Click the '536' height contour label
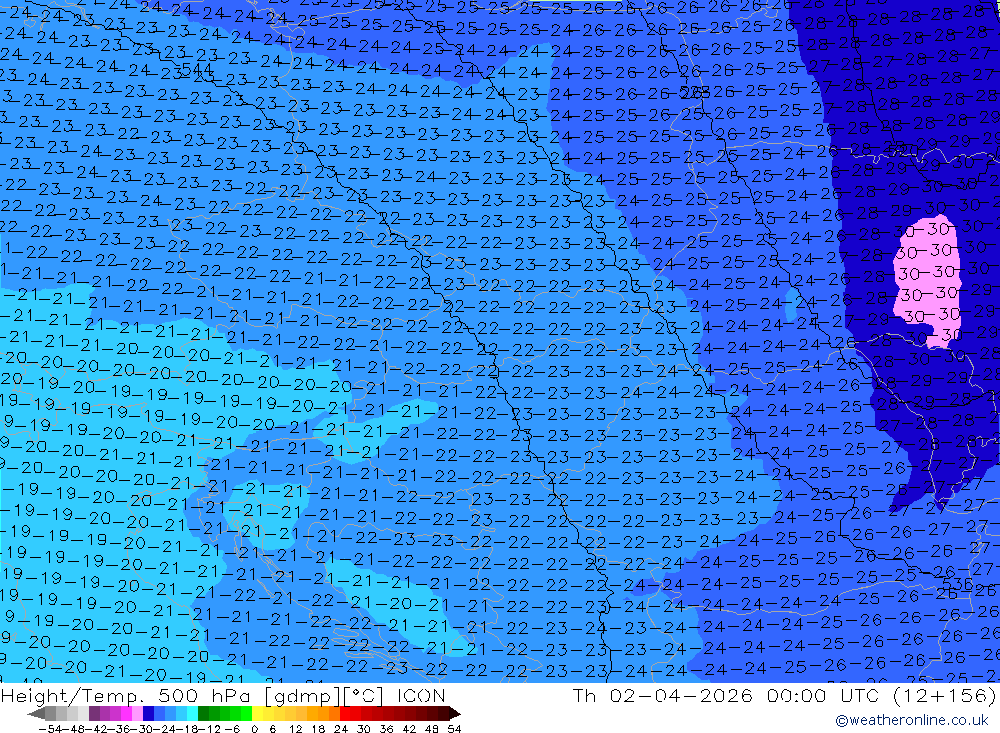This screenshot has height=733, width=1000. point(957,584)
